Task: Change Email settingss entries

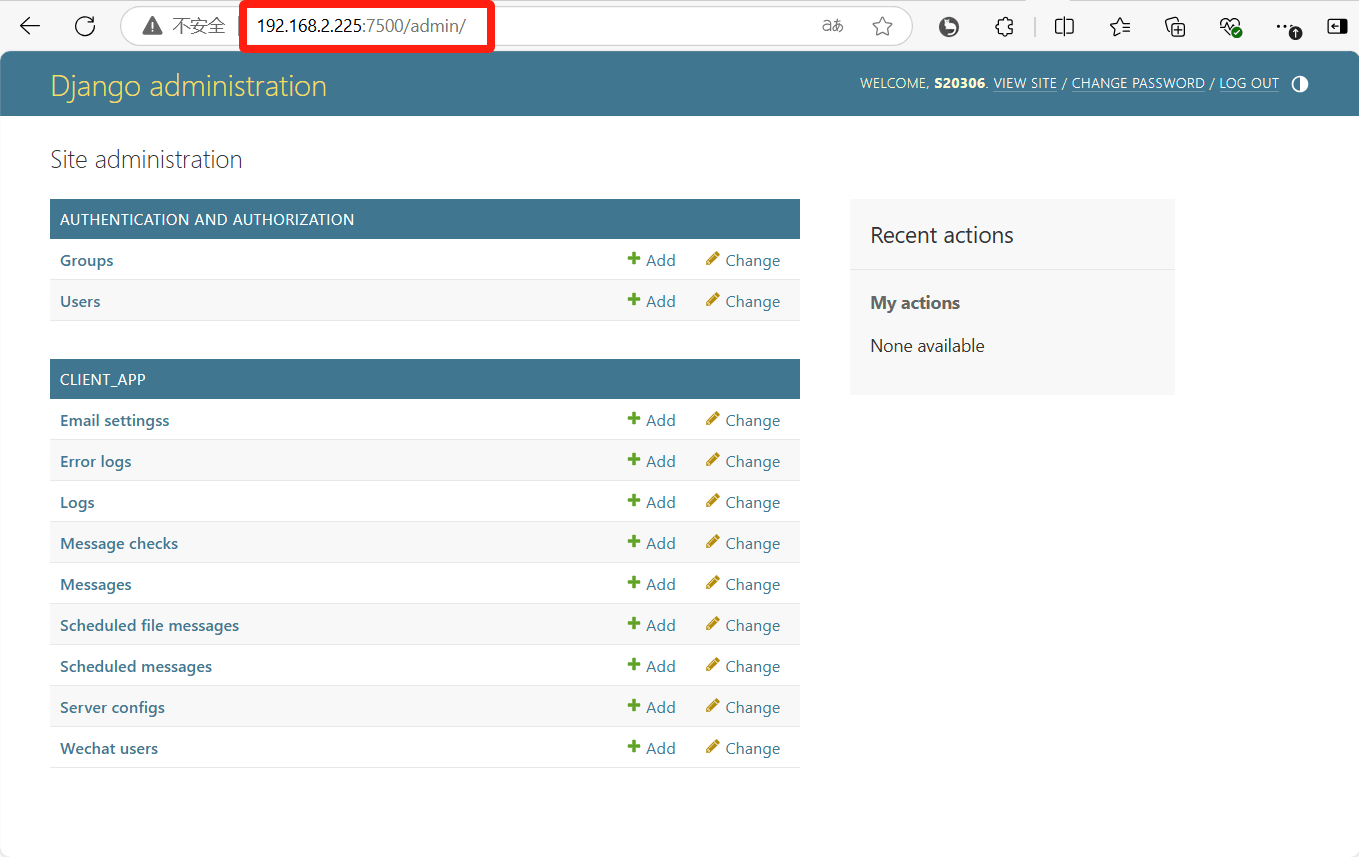Action: pos(742,420)
